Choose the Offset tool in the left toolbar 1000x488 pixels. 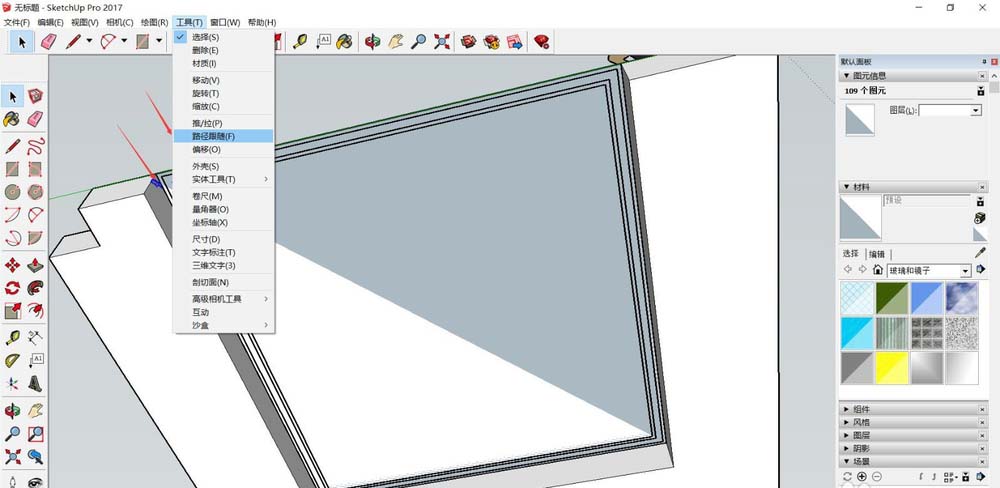point(36,311)
